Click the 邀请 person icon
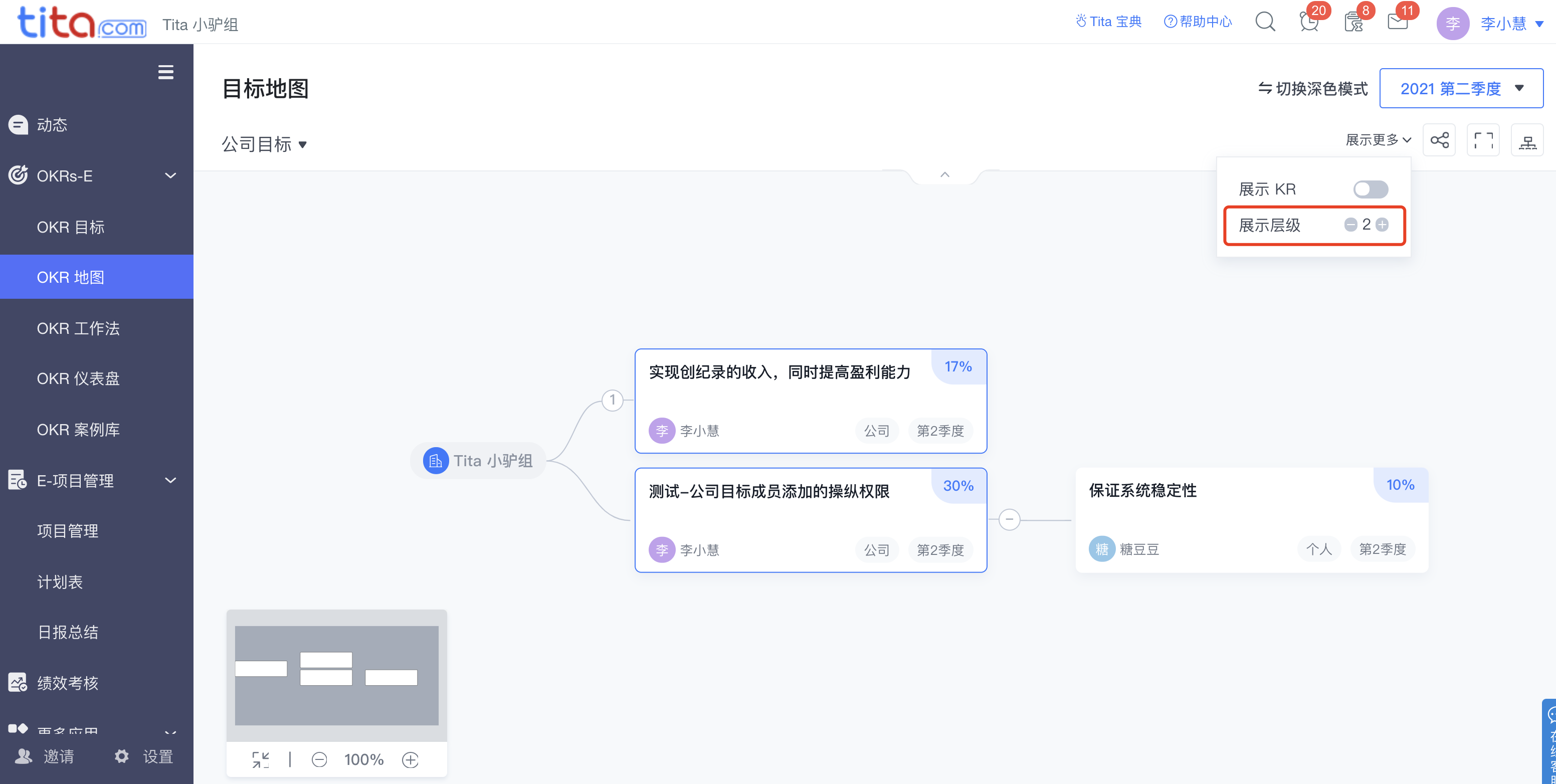1556x784 pixels. (23, 756)
